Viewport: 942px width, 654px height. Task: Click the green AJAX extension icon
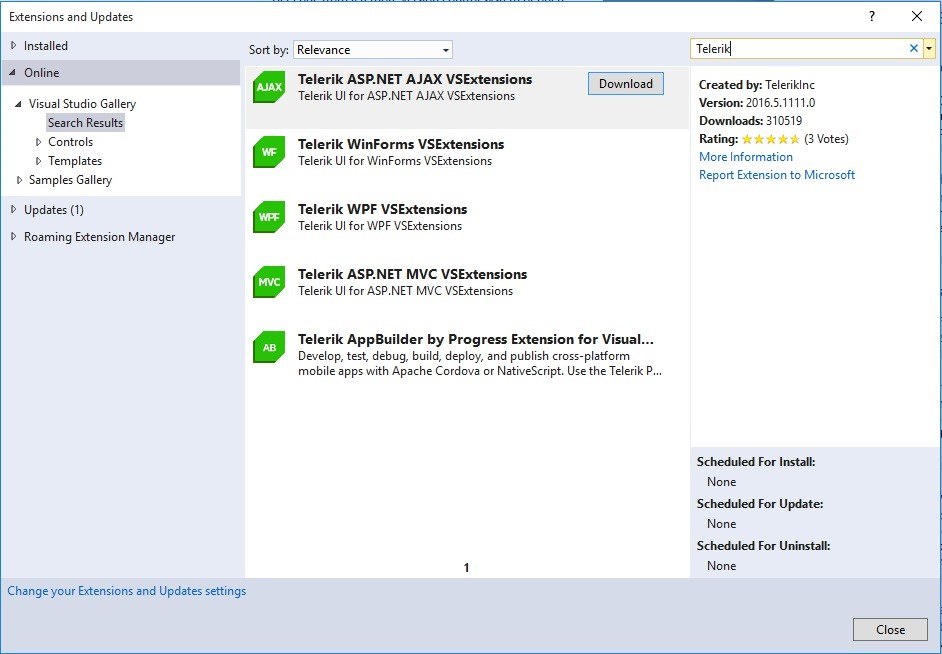(269, 87)
